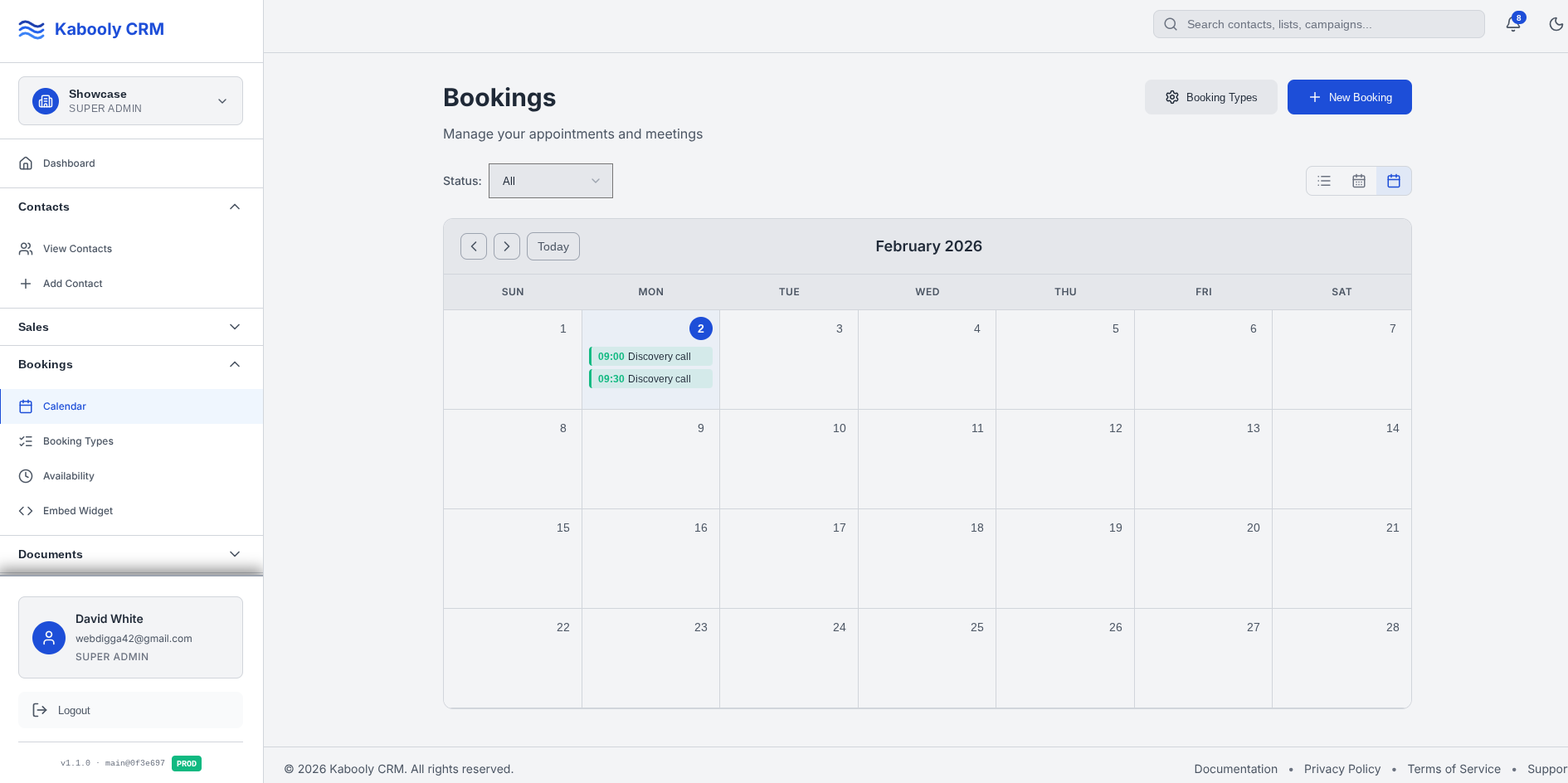The height and width of the screenshot is (783, 1568).
Task: Click the Privacy Policy footer link
Action: tap(1342, 769)
